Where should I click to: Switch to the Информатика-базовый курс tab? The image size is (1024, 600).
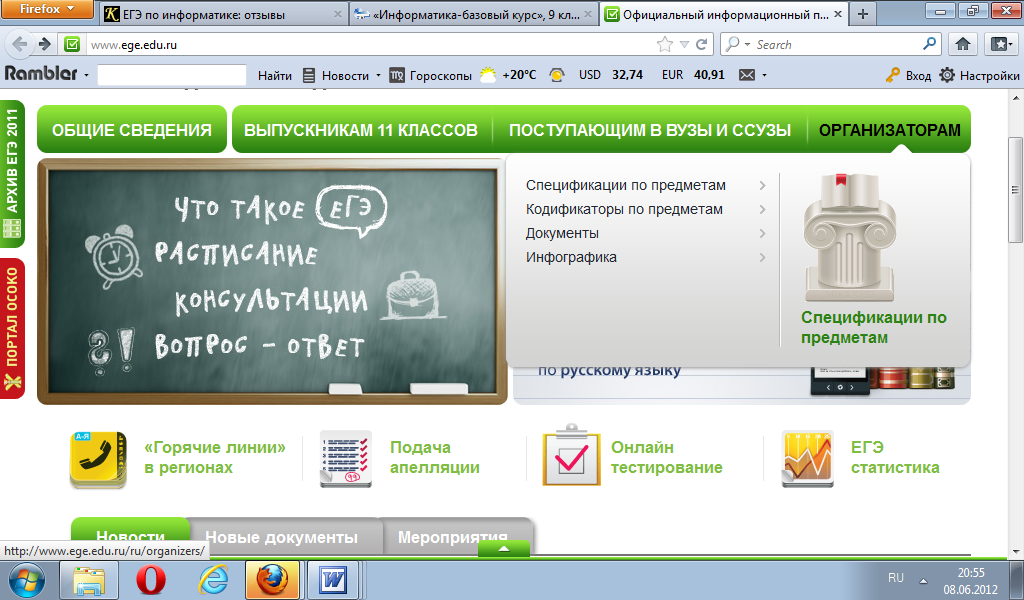474,14
